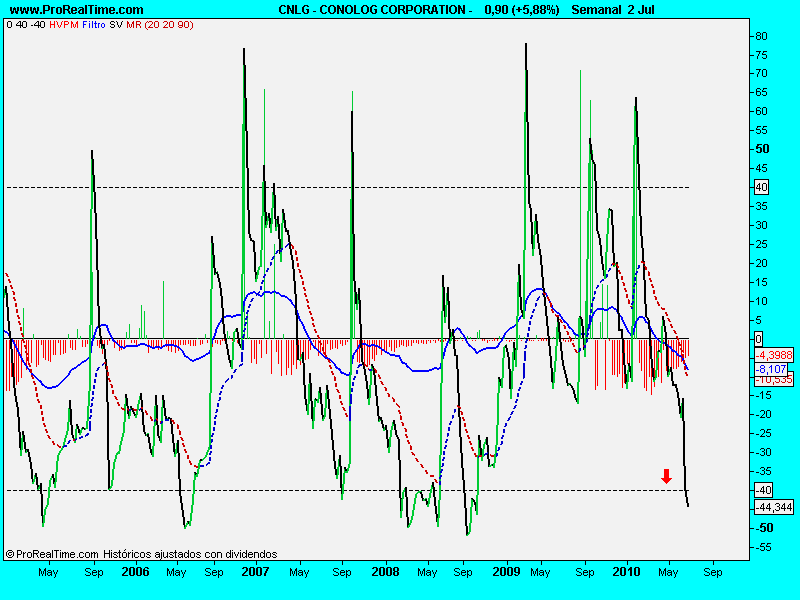This screenshot has height=600, width=800.
Task: Click the red -10,535 value tag
Action: [x=774, y=380]
